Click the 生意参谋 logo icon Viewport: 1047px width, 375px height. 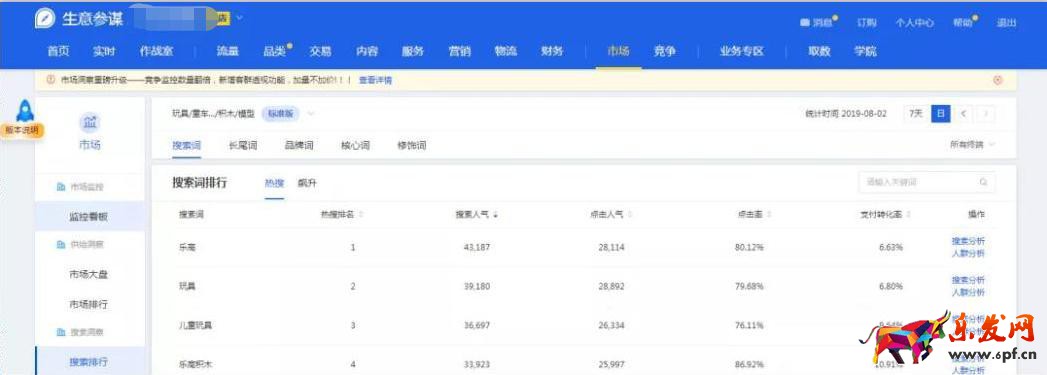[x=45, y=19]
